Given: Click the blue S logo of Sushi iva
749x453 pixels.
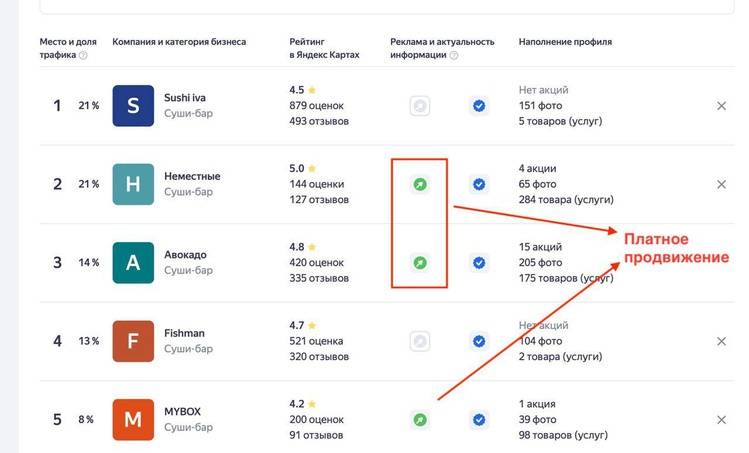Looking at the screenshot, I should click(133, 106).
